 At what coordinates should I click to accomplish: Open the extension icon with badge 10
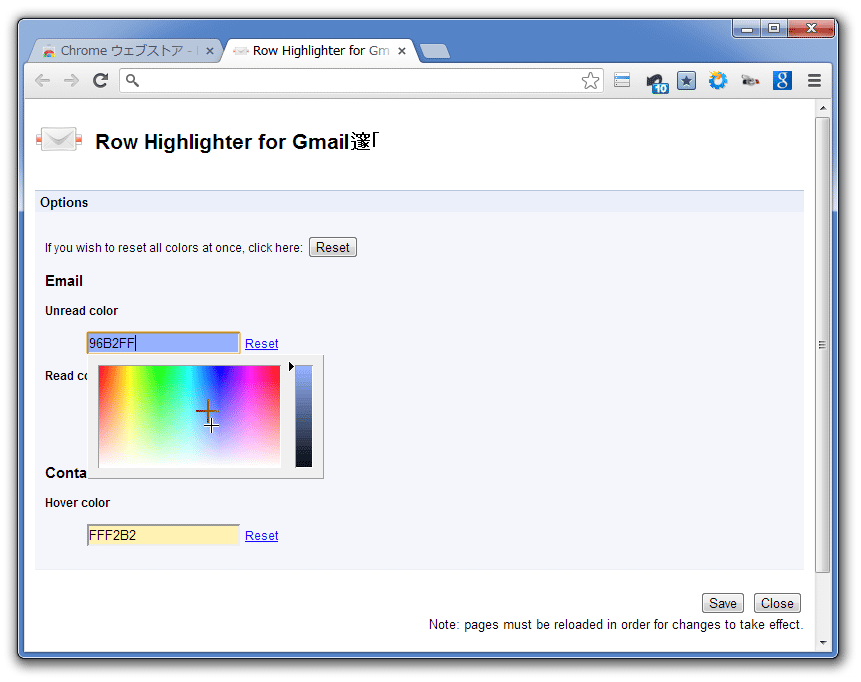click(656, 82)
